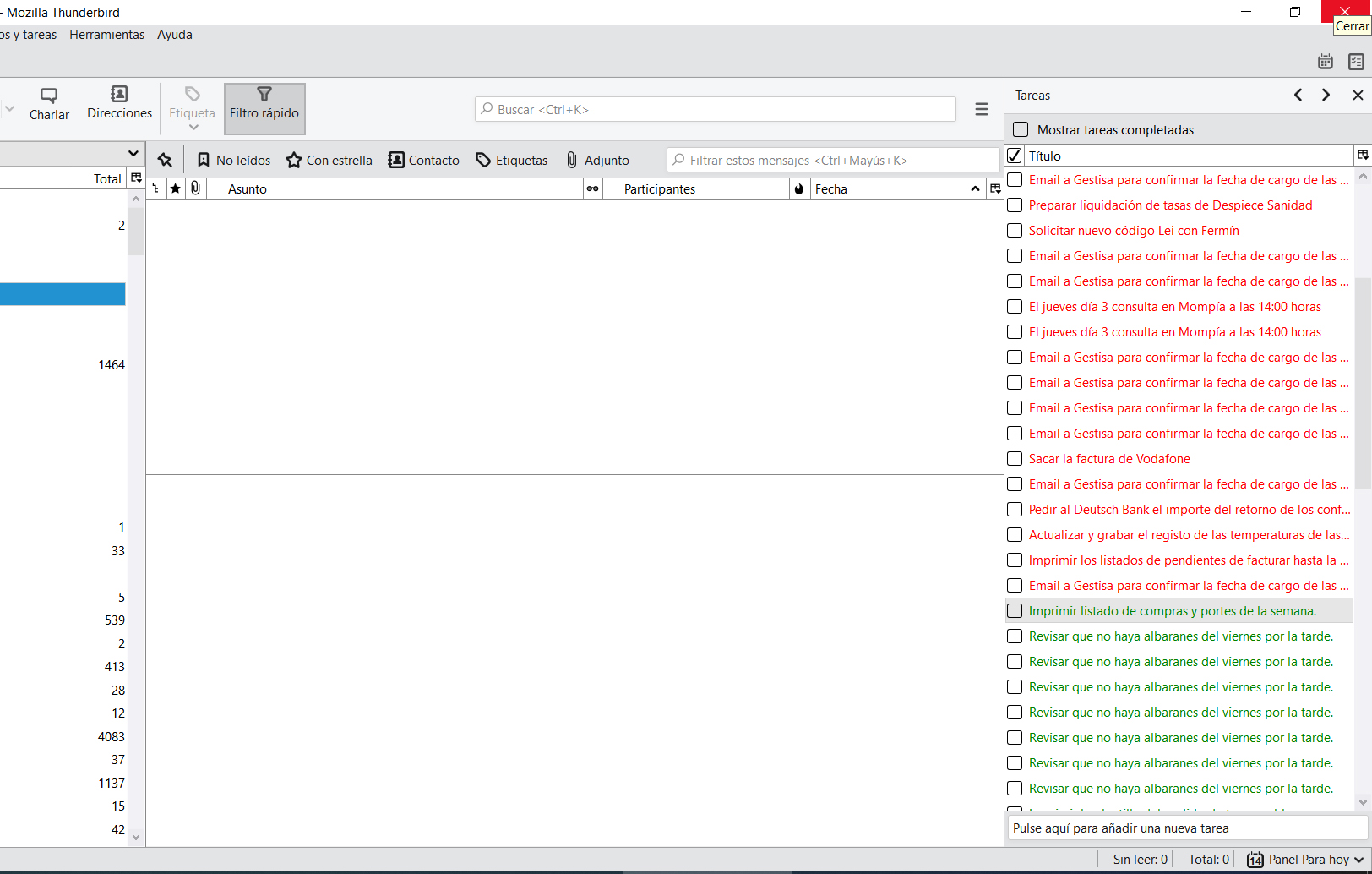Filter messages by Con estrella

(329, 161)
